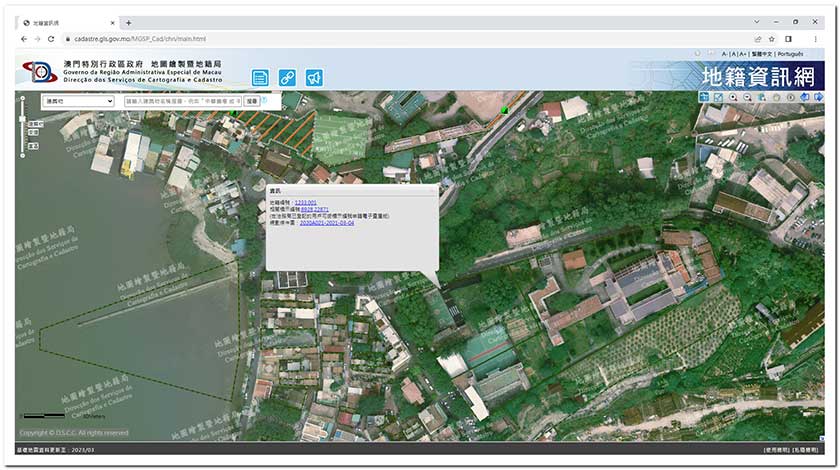Open the megaphone announcements icon
The height and width of the screenshot is (470, 840).
coord(314,77)
